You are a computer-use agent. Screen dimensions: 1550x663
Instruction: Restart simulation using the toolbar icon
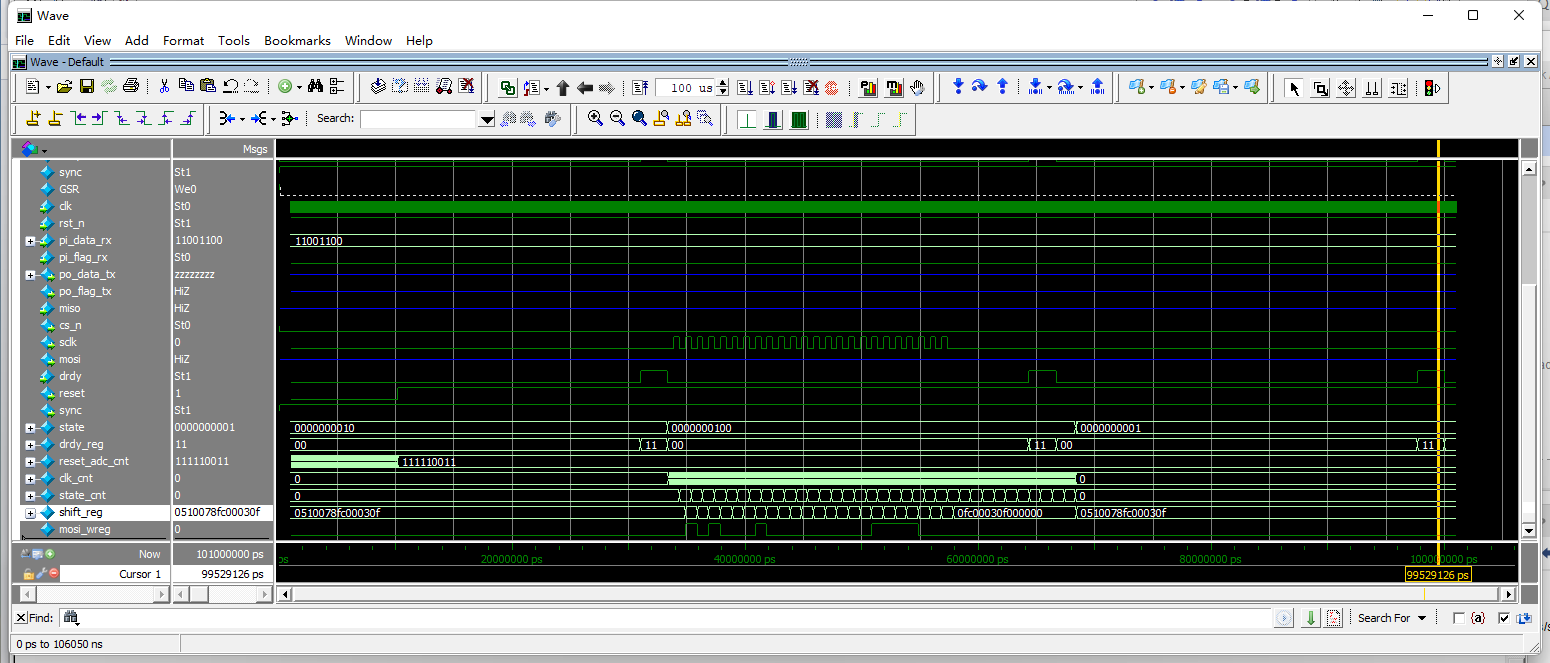(641, 87)
